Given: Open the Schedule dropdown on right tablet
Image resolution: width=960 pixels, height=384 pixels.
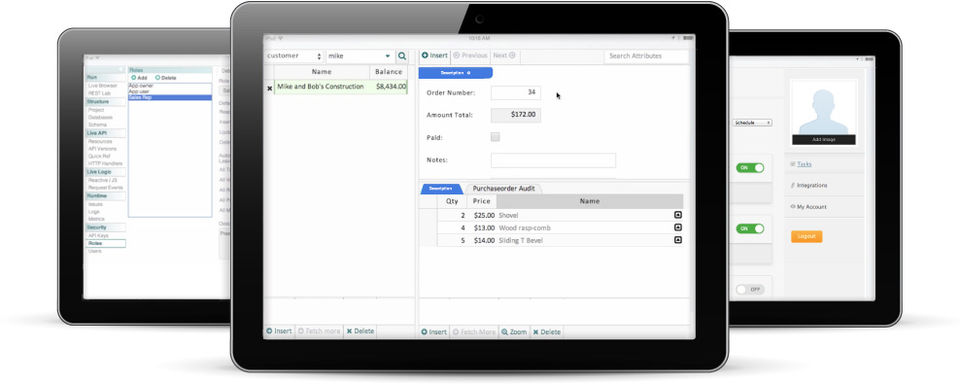Looking at the screenshot, I should point(752,123).
